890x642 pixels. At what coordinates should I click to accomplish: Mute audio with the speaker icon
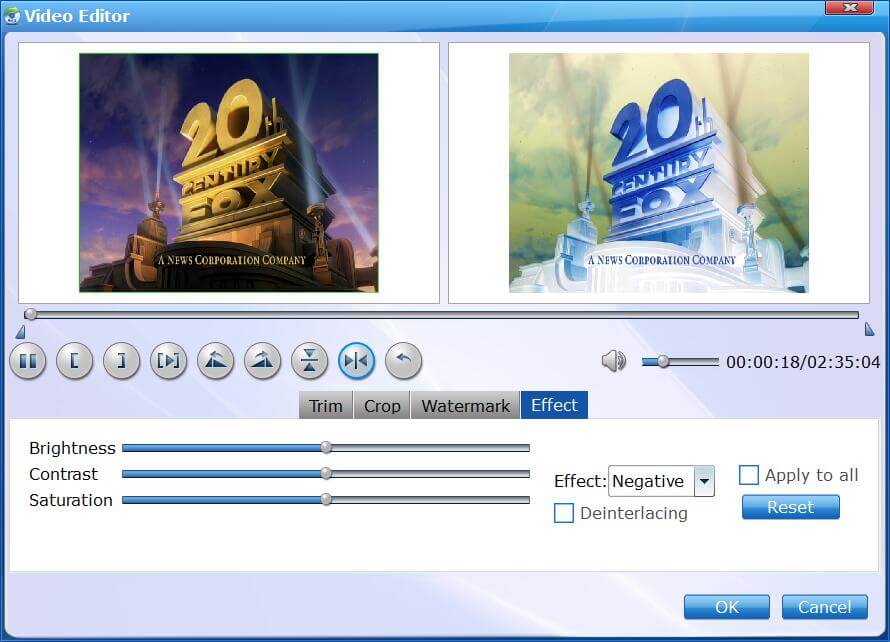click(613, 361)
